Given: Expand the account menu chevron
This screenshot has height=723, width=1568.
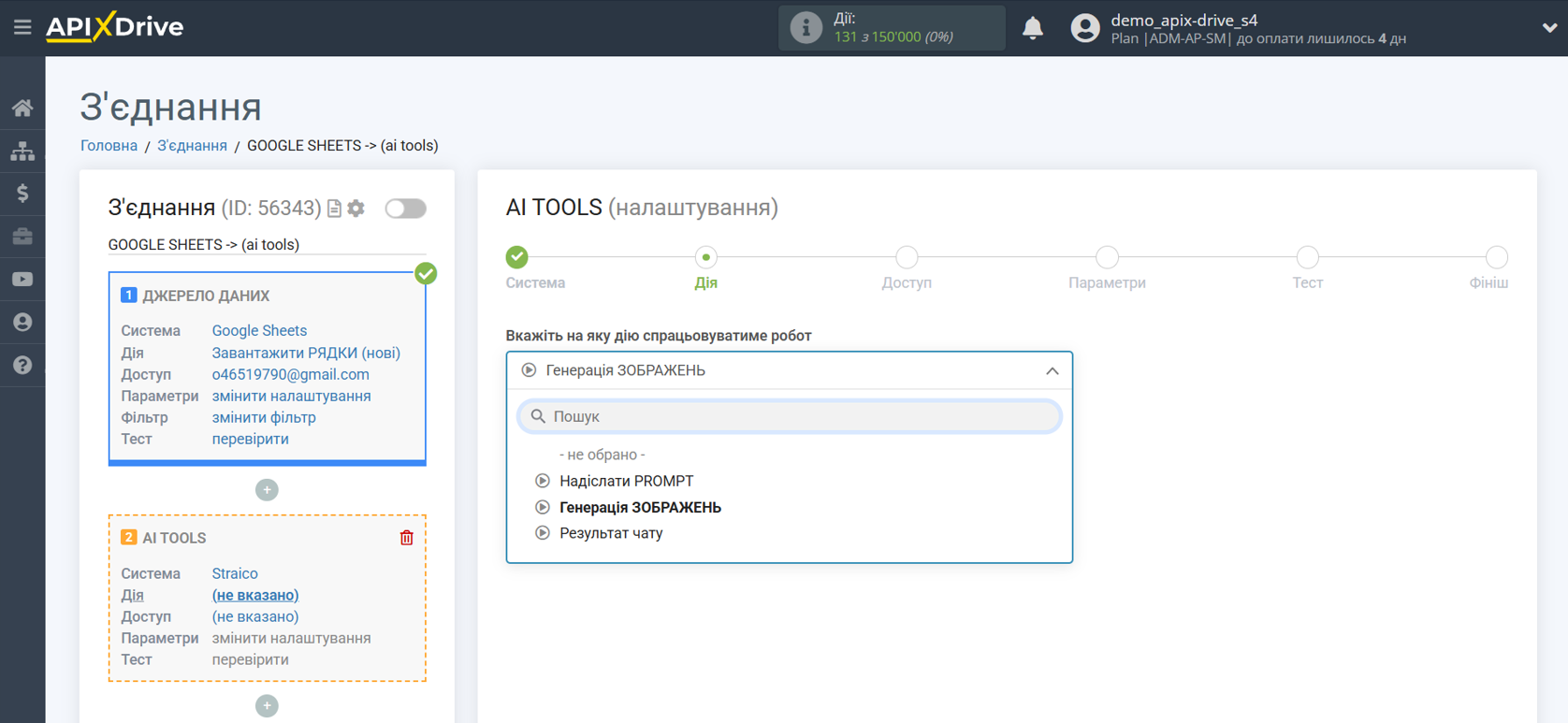Looking at the screenshot, I should [x=1548, y=28].
